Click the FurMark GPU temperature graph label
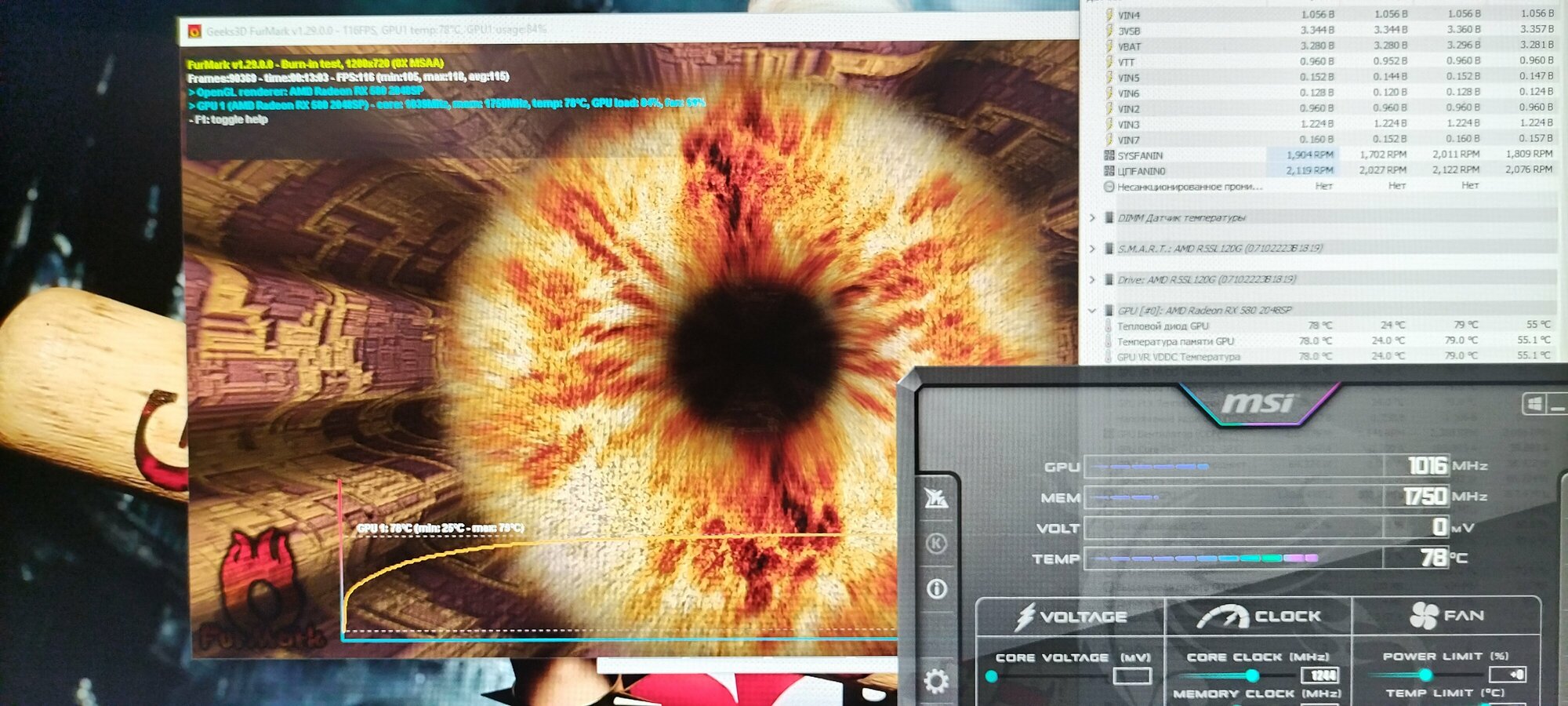This screenshot has width=1568, height=706. click(440, 528)
